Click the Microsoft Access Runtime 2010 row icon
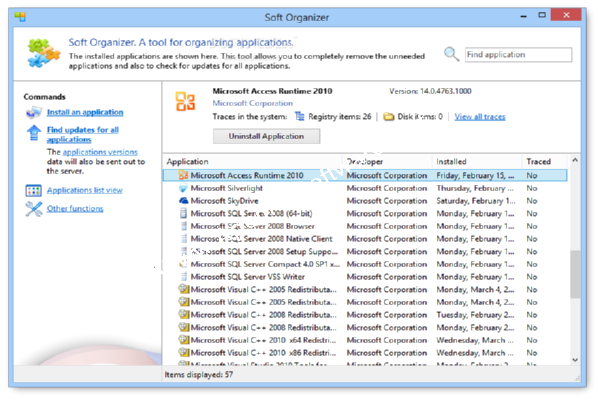 pos(183,175)
